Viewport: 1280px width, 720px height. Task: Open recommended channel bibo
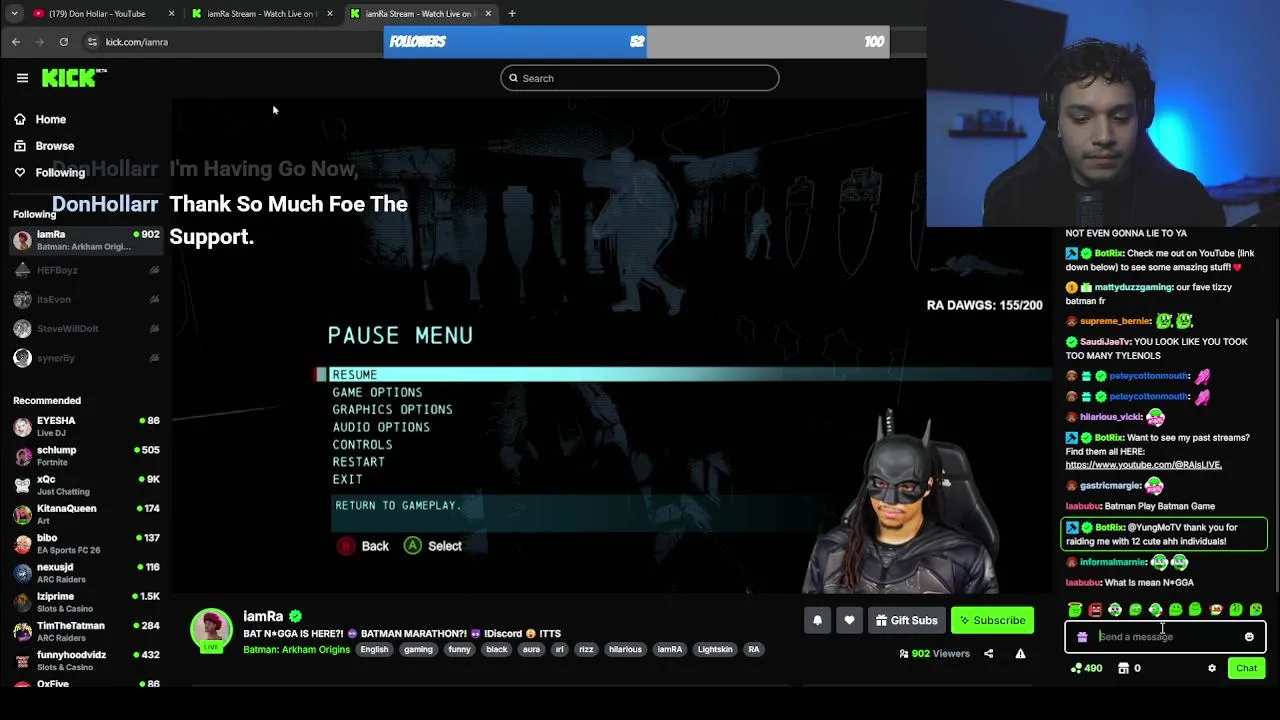pyautogui.click(x=86, y=543)
